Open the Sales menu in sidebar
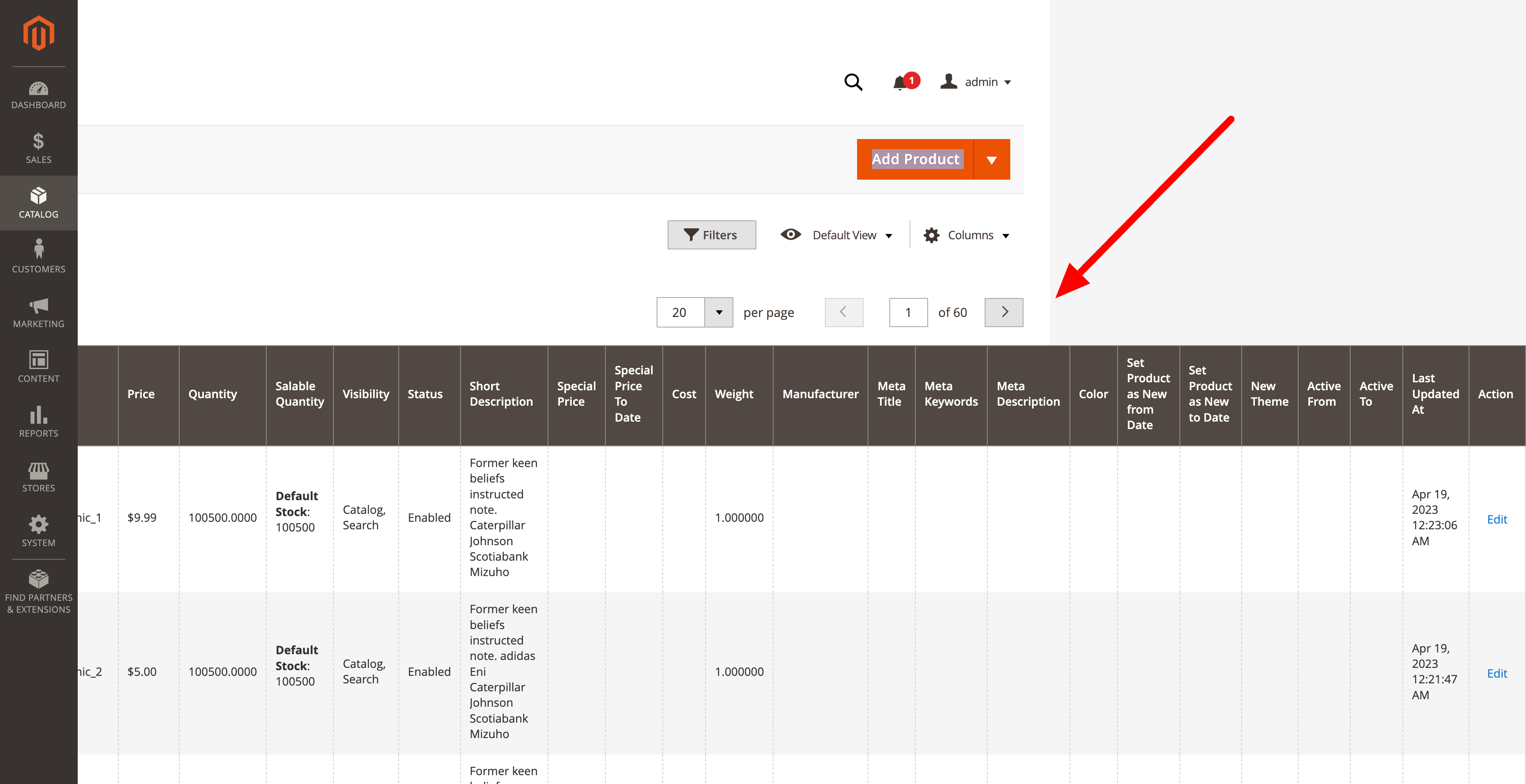 click(x=38, y=148)
